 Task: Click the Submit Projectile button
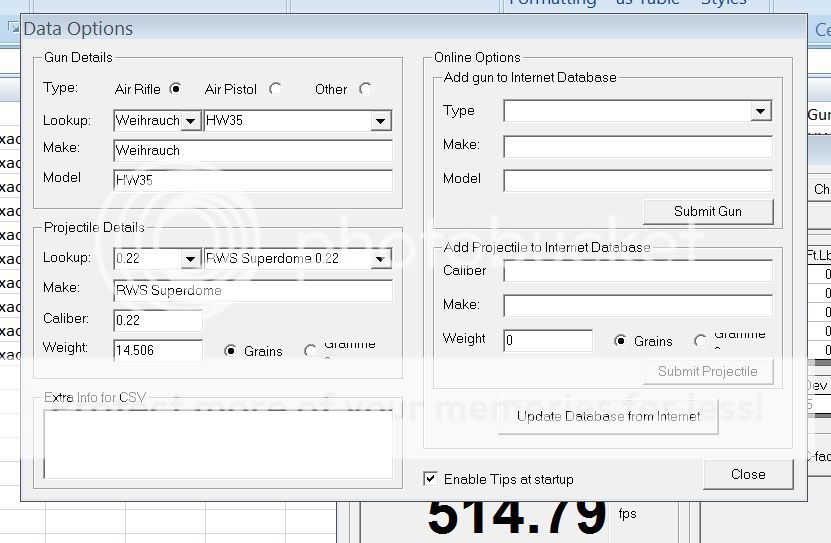(x=708, y=371)
